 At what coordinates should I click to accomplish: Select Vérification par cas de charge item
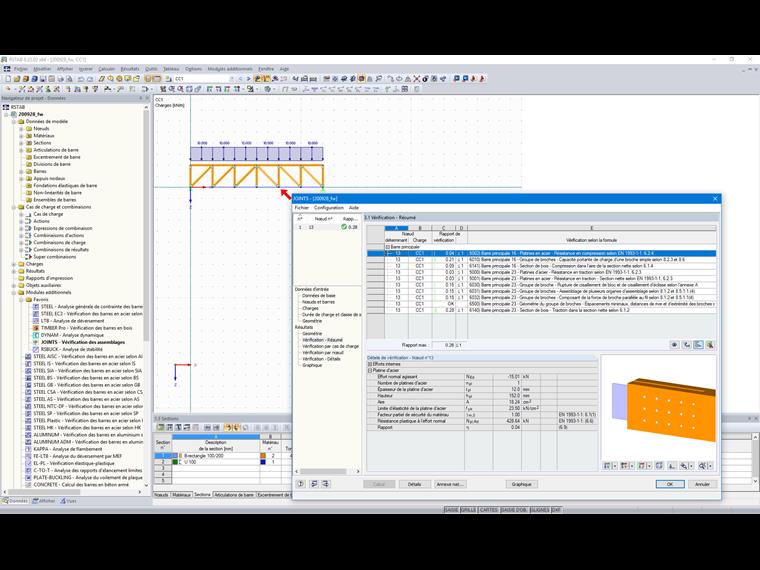[331, 346]
